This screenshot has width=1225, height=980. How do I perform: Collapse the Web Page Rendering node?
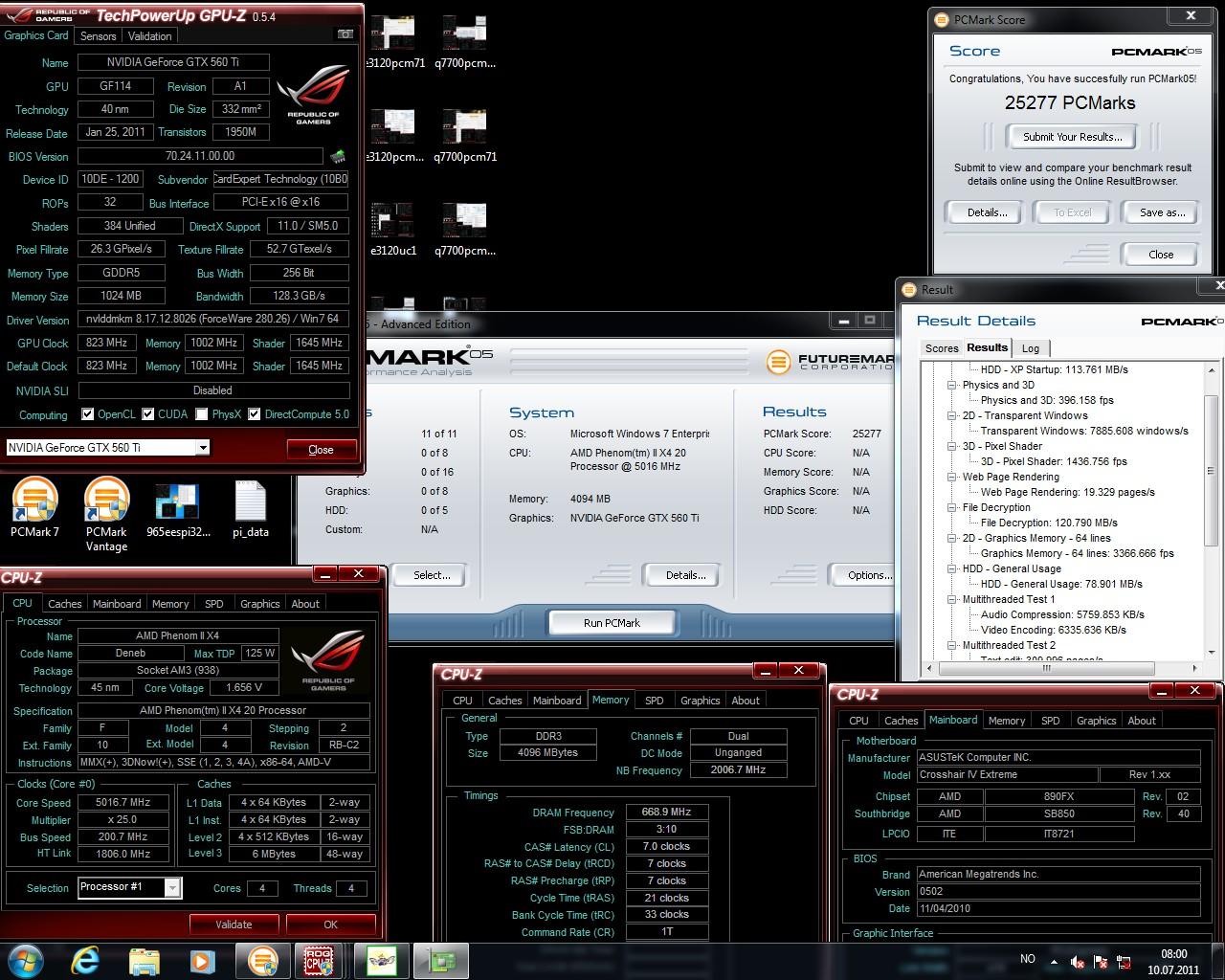click(952, 477)
